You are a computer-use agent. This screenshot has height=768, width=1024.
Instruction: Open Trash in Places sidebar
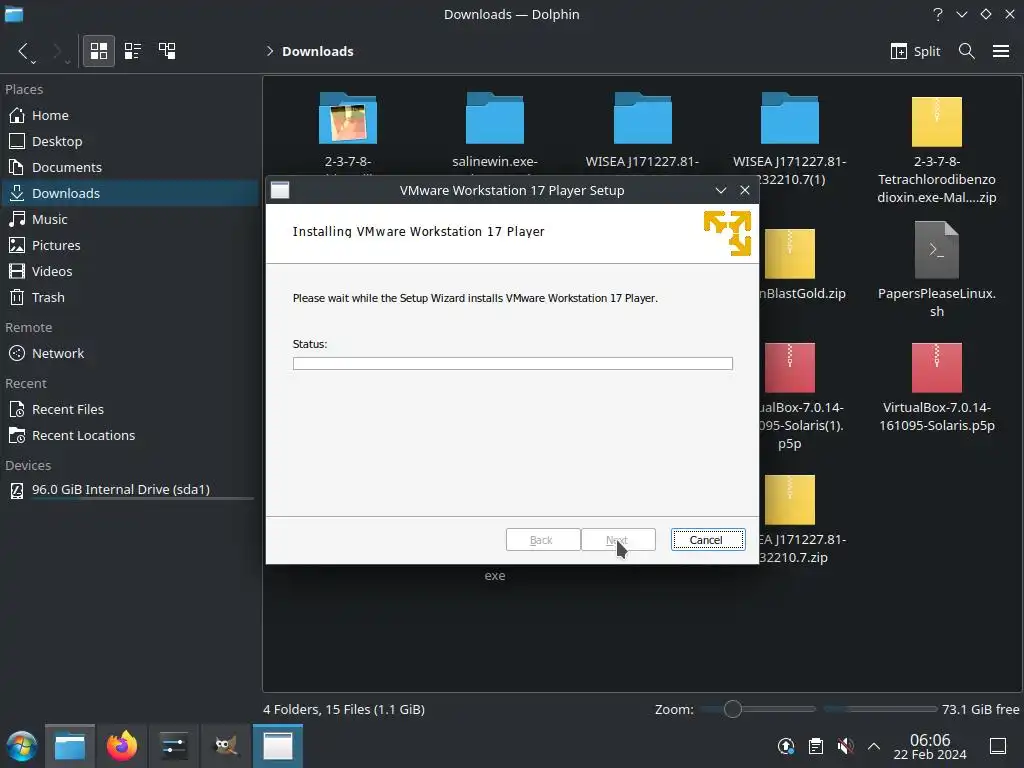[131, 297]
